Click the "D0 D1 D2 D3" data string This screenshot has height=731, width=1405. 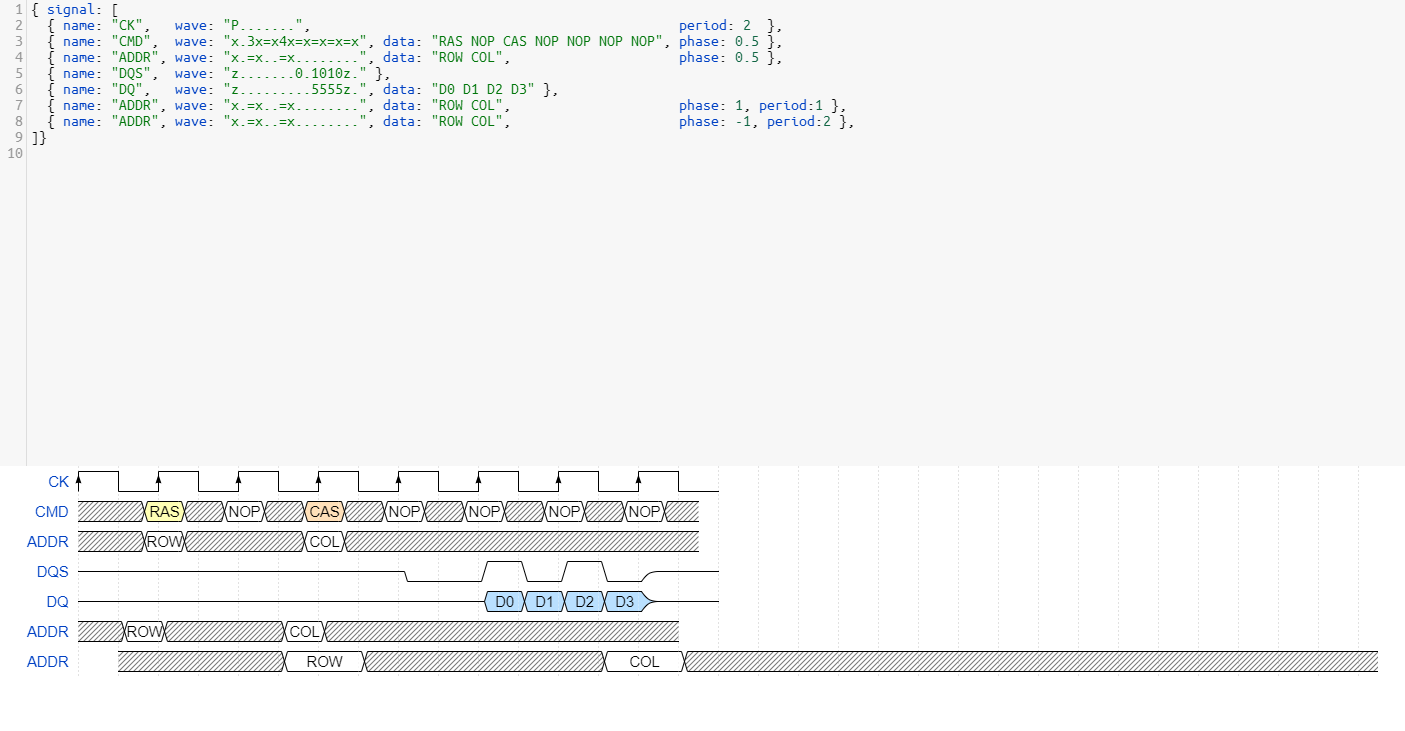[x=483, y=89]
